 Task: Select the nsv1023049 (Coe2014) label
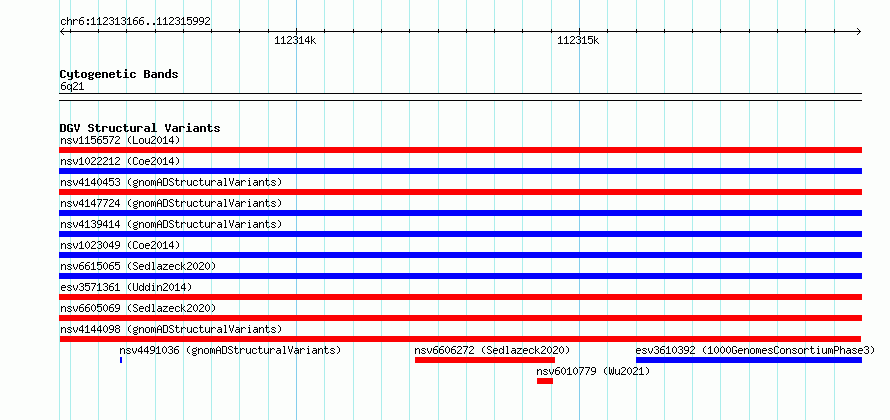point(120,245)
